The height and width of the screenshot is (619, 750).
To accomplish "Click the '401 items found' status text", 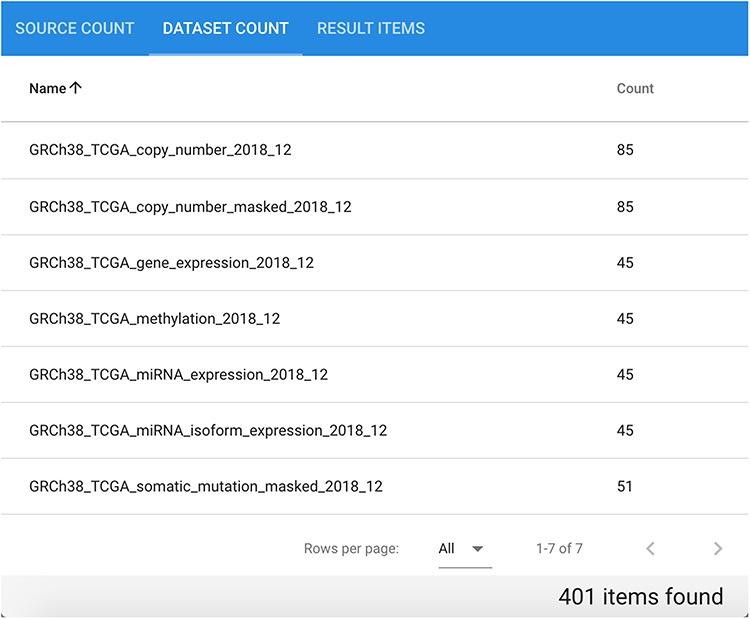I will click(640, 597).
